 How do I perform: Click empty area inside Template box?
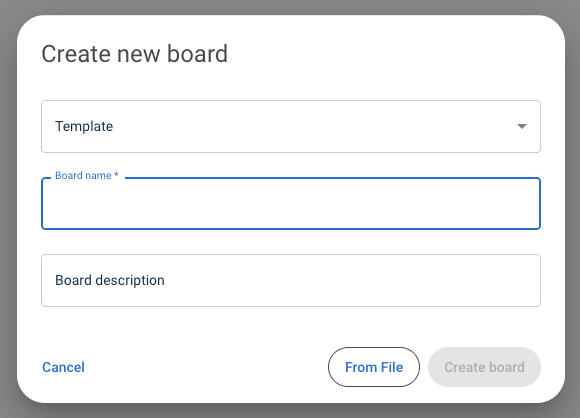(314, 127)
